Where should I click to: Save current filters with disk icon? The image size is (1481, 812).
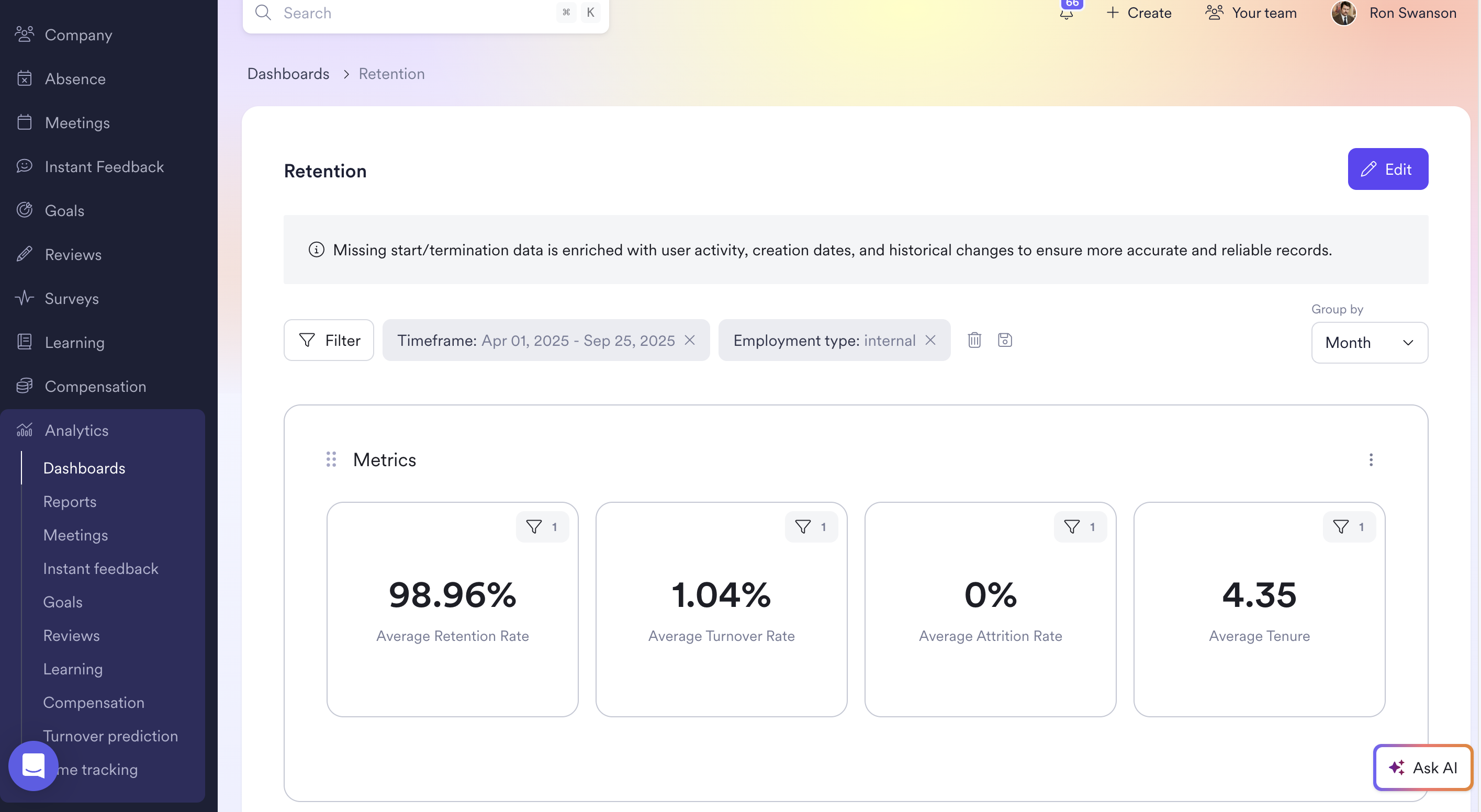1004,340
